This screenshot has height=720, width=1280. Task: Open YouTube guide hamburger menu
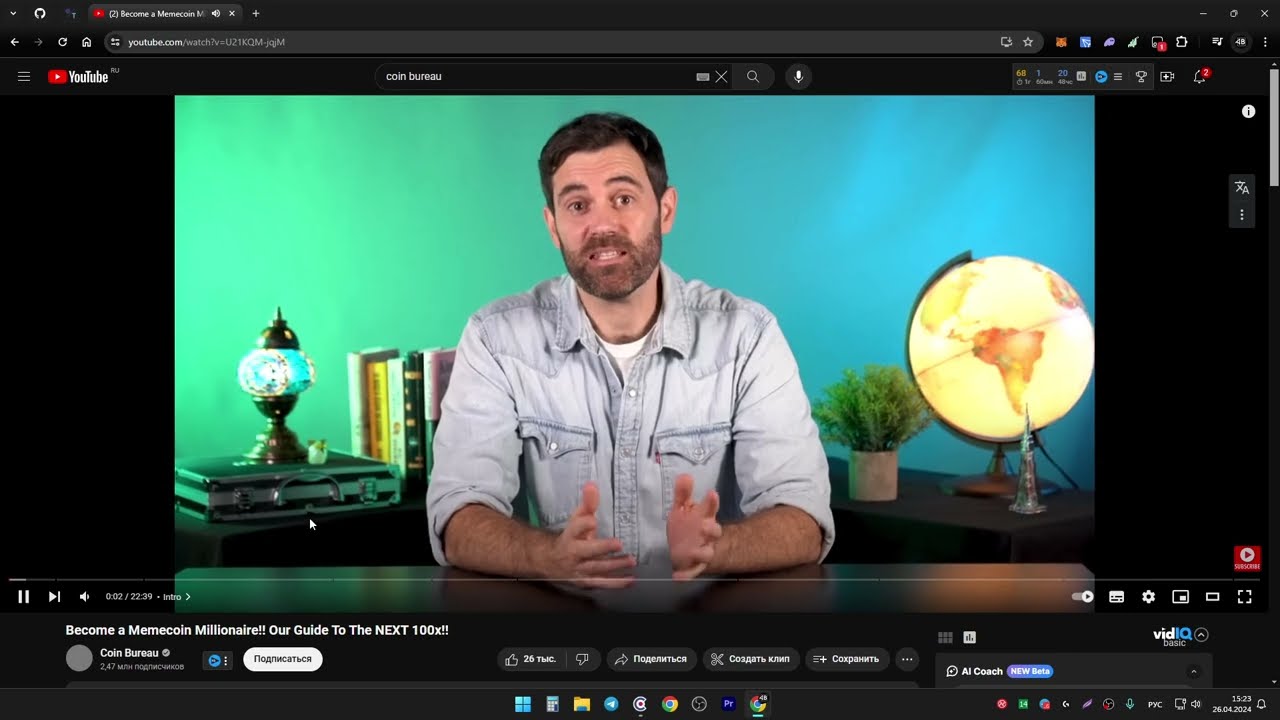click(x=24, y=76)
